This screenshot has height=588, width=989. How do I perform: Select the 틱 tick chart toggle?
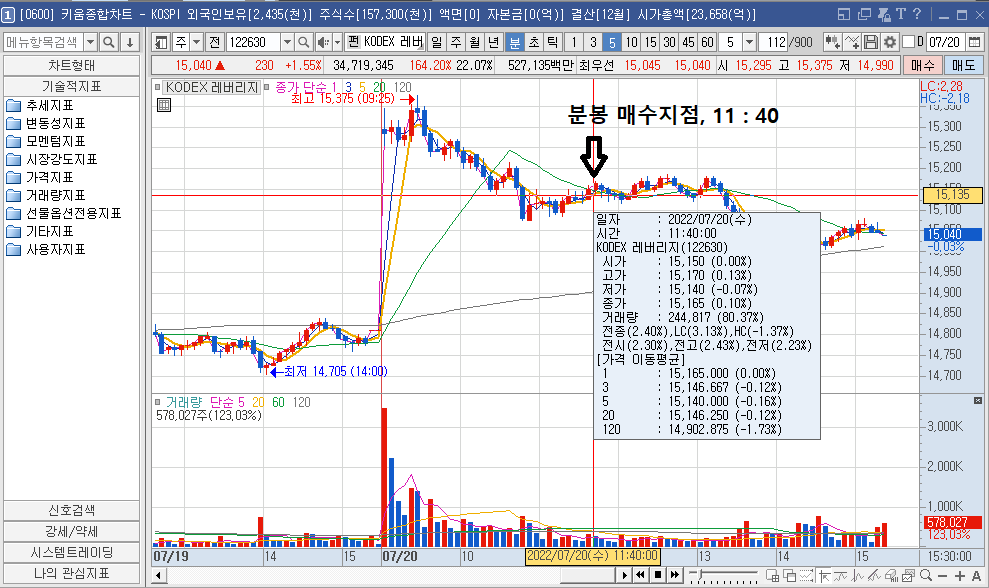pos(553,42)
